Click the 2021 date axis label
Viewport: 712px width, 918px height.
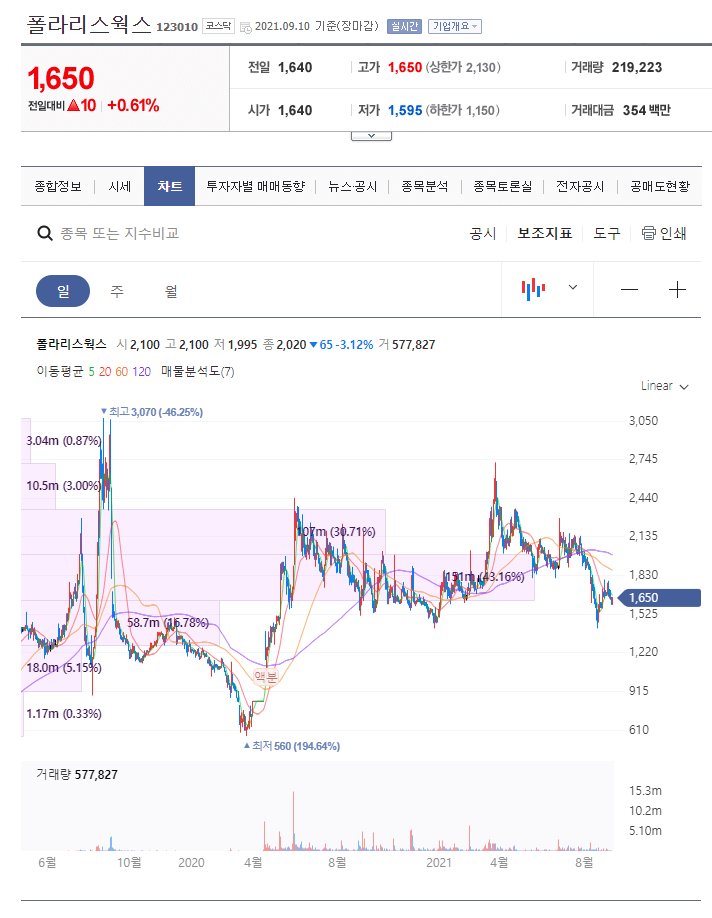(439, 862)
